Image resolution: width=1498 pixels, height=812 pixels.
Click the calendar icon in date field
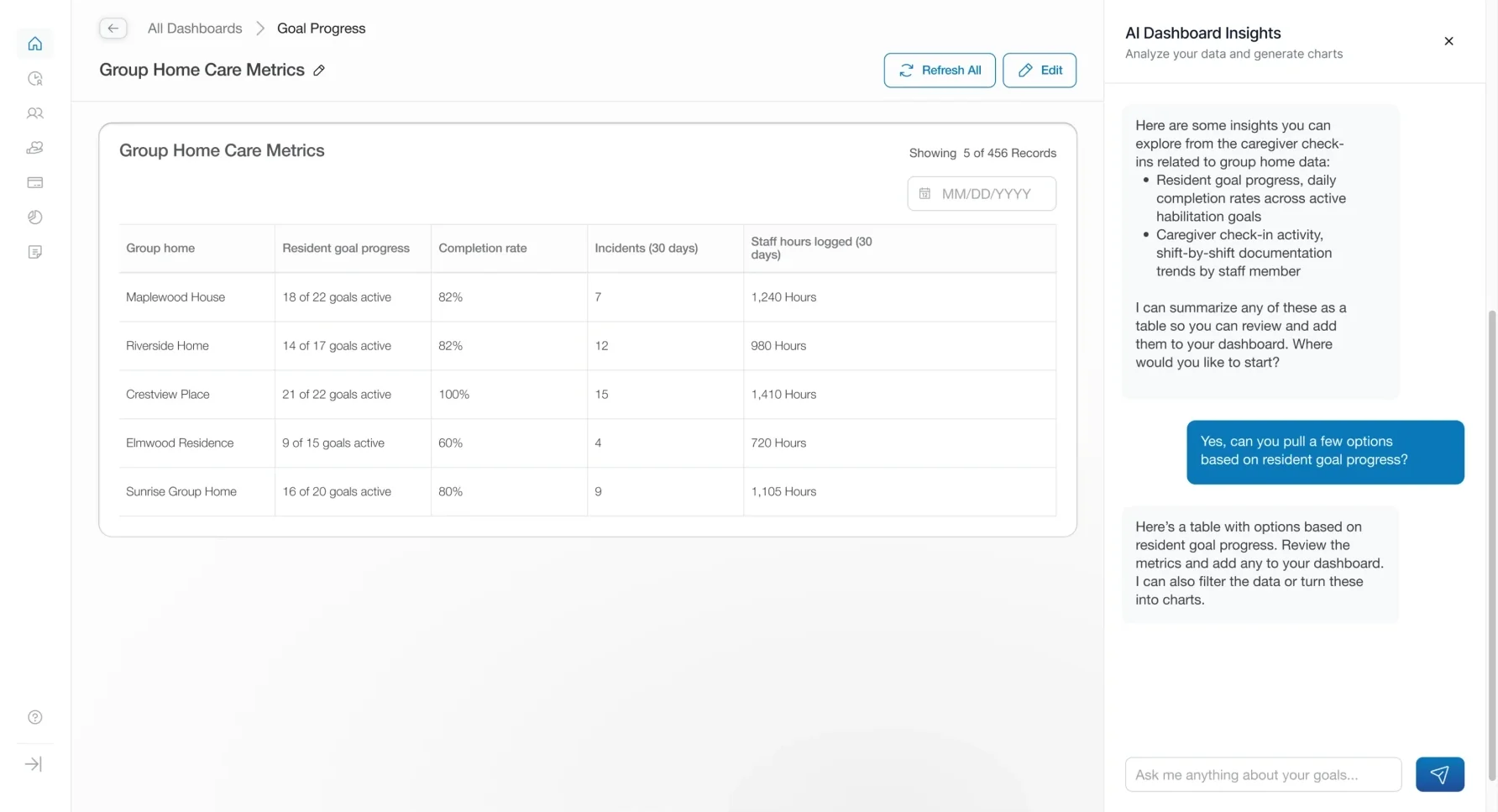click(924, 194)
